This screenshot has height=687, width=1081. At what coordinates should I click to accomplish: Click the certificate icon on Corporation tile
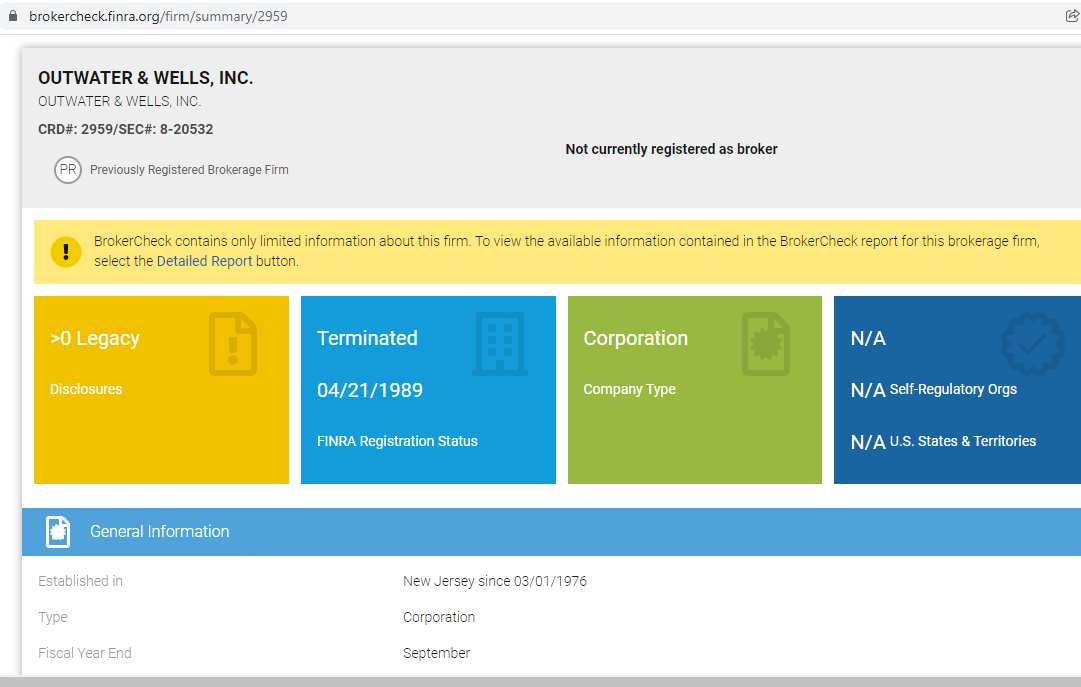click(766, 345)
